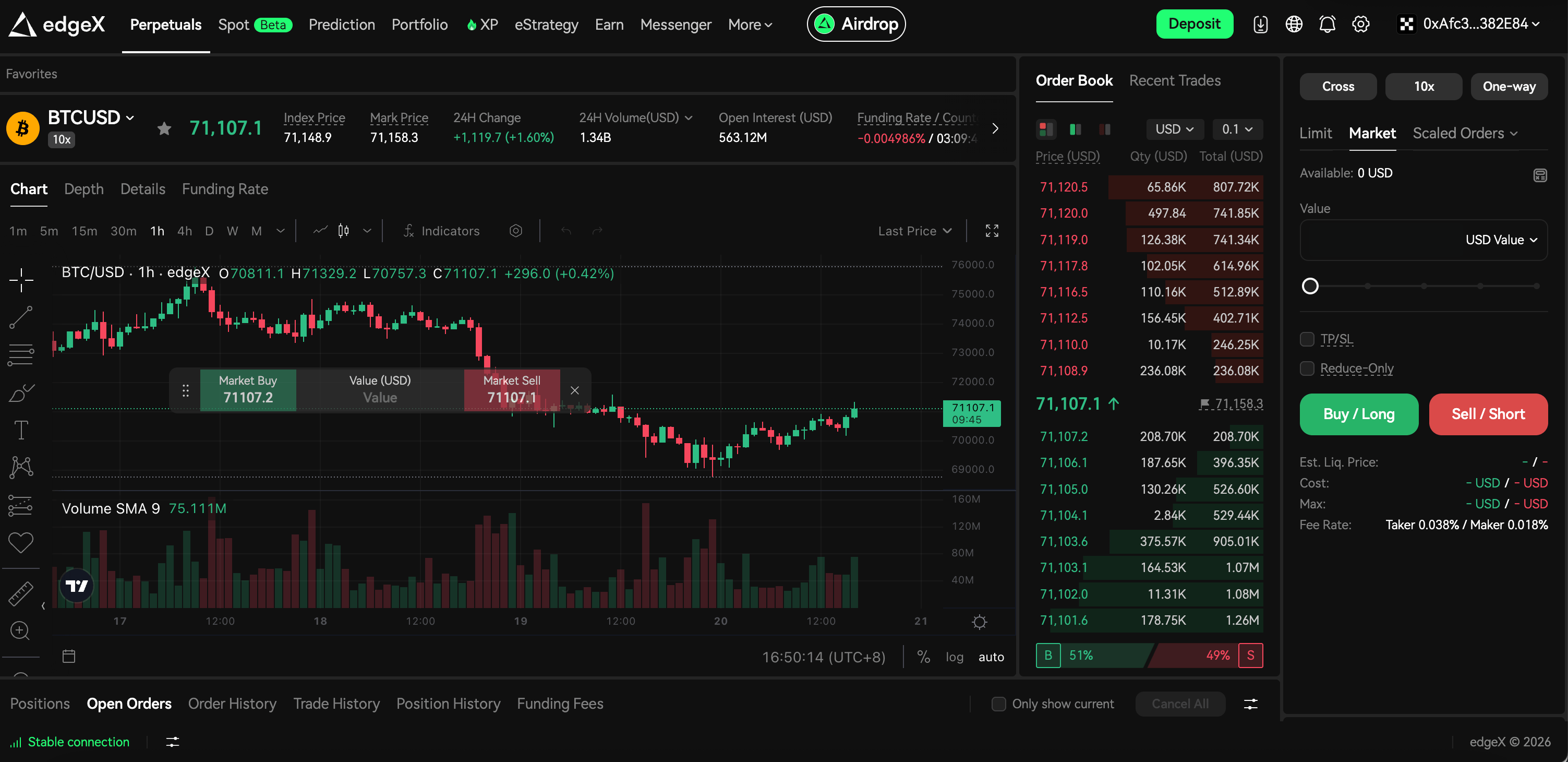This screenshot has width=1568, height=762.
Task: Select the measure ruler tool
Action: 21,593
